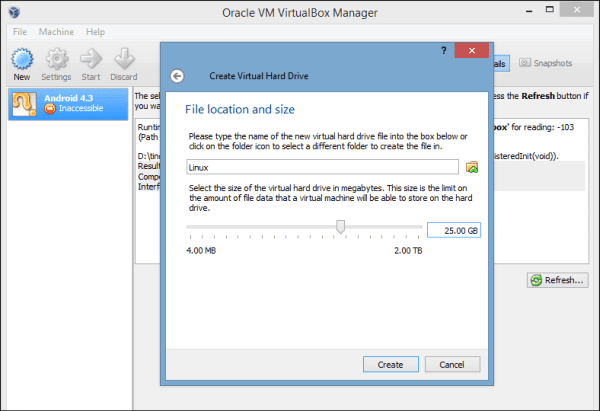Viewport: 600px width, 411px height.
Task: Click the Start arrow toolbar icon
Action: pos(91,59)
